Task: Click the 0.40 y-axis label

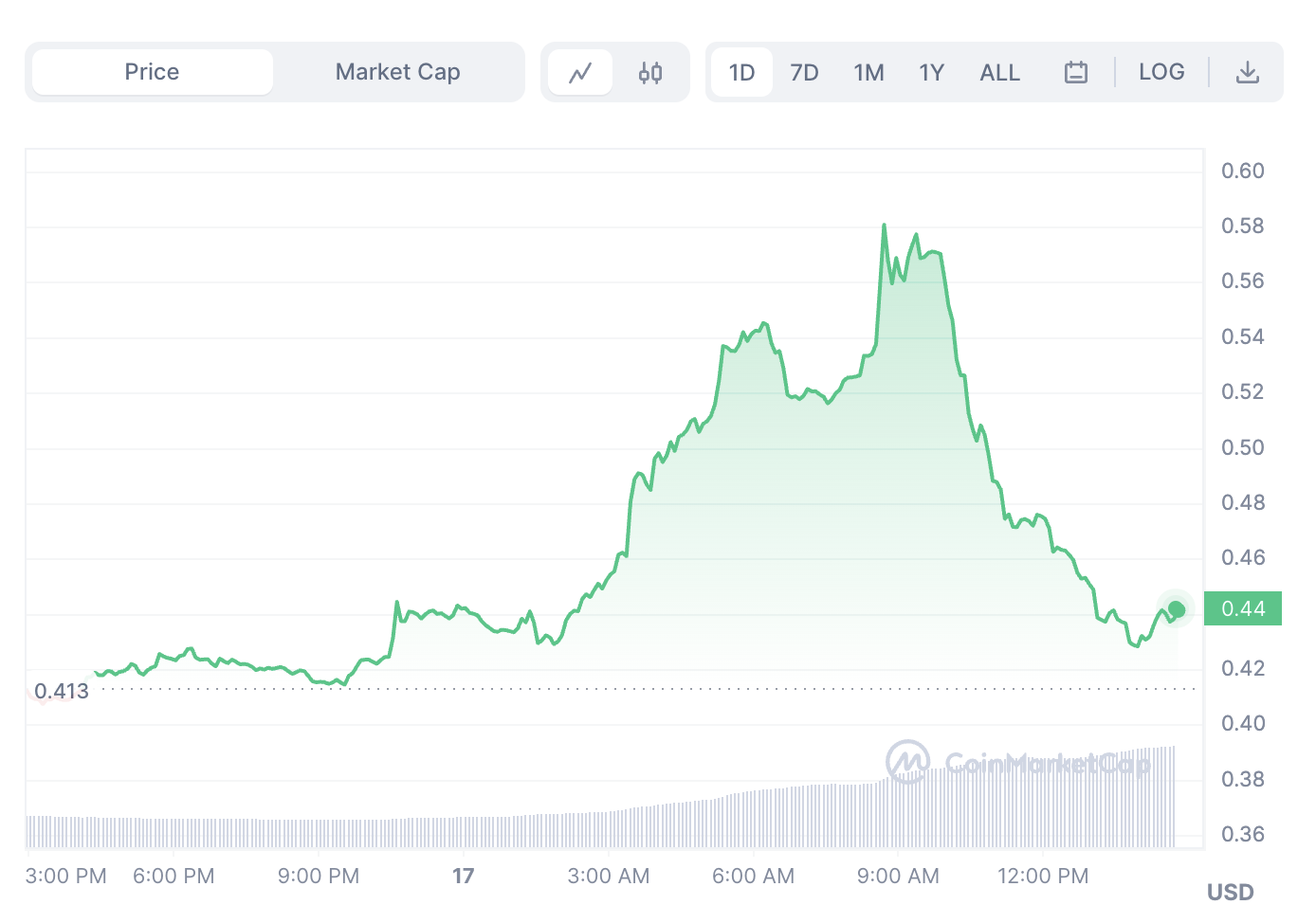Action: (1242, 723)
